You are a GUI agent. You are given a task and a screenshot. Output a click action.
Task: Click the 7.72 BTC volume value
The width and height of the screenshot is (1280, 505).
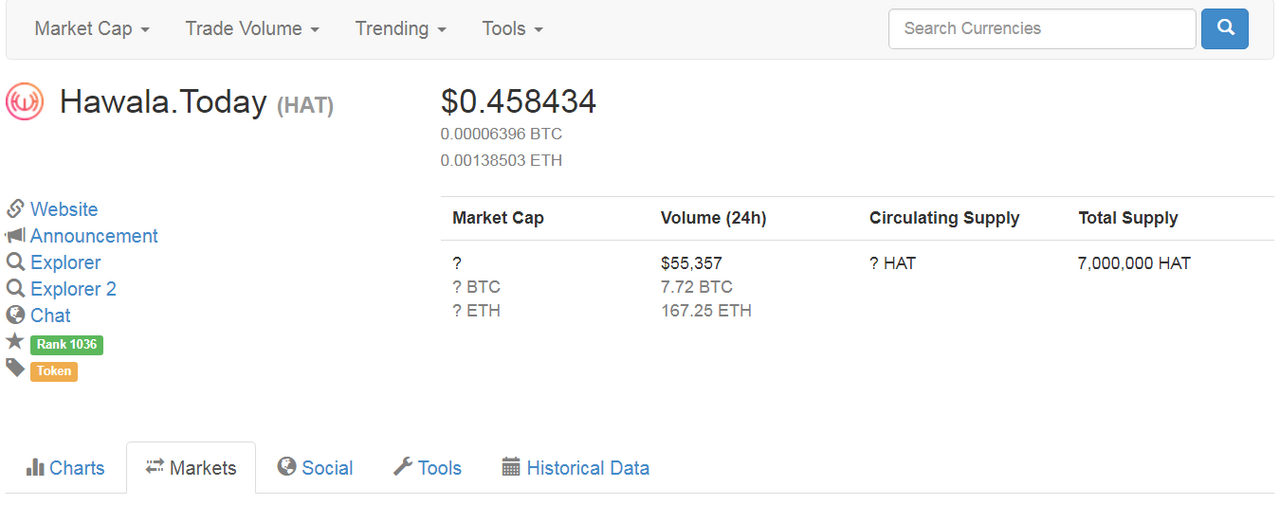click(697, 287)
